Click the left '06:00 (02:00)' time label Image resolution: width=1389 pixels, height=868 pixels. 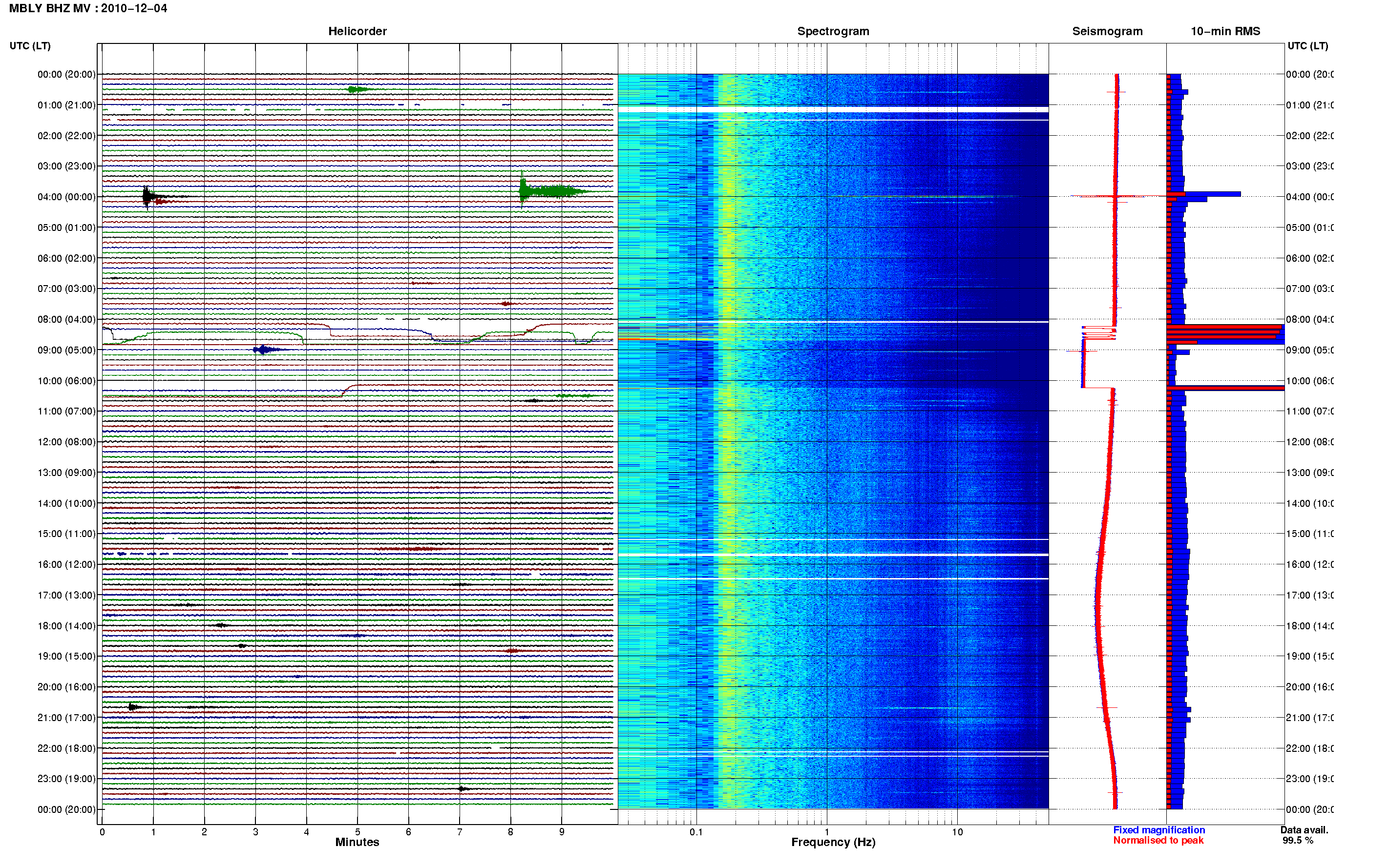point(66,258)
